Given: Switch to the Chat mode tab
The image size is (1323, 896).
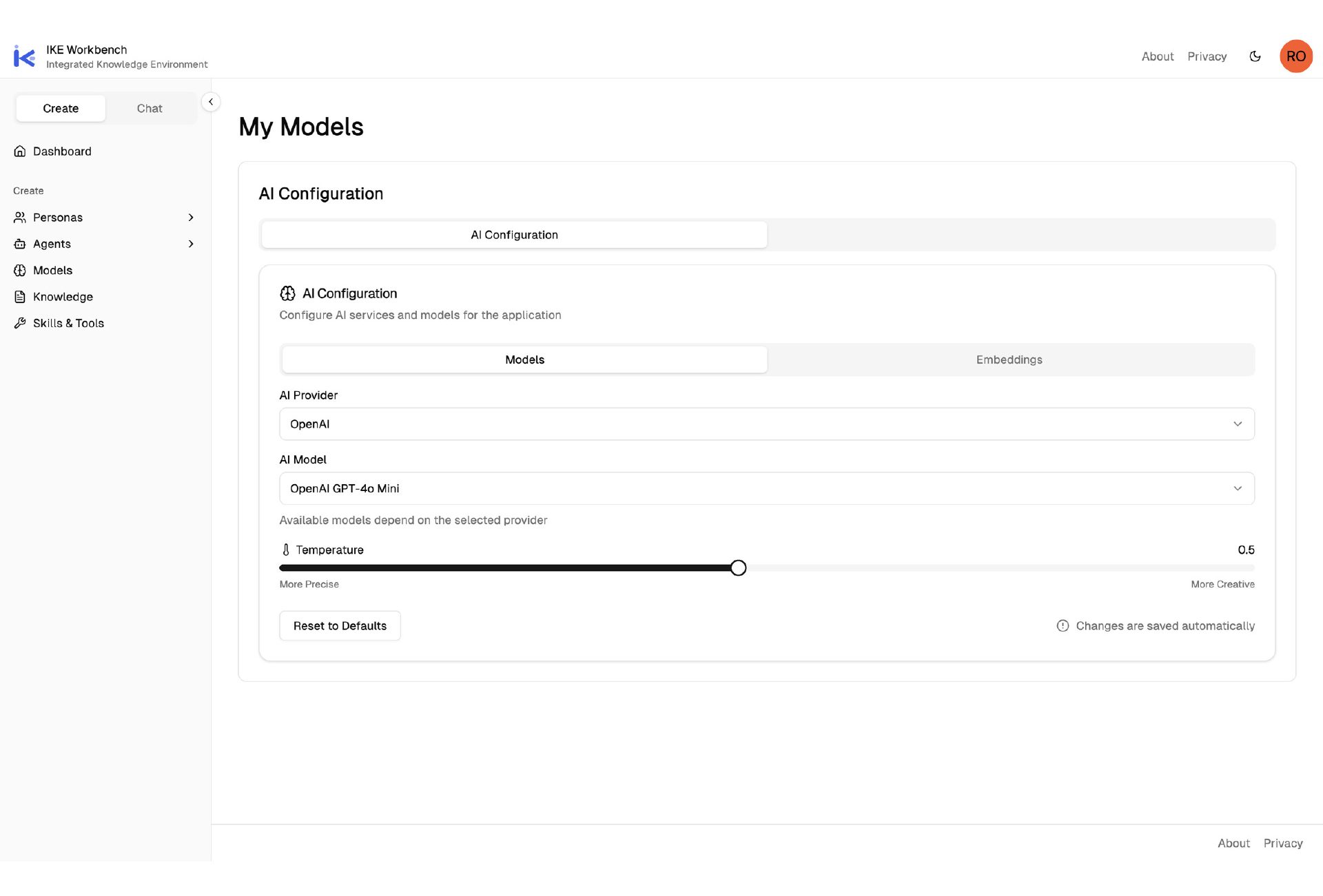Looking at the screenshot, I should click(x=150, y=108).
